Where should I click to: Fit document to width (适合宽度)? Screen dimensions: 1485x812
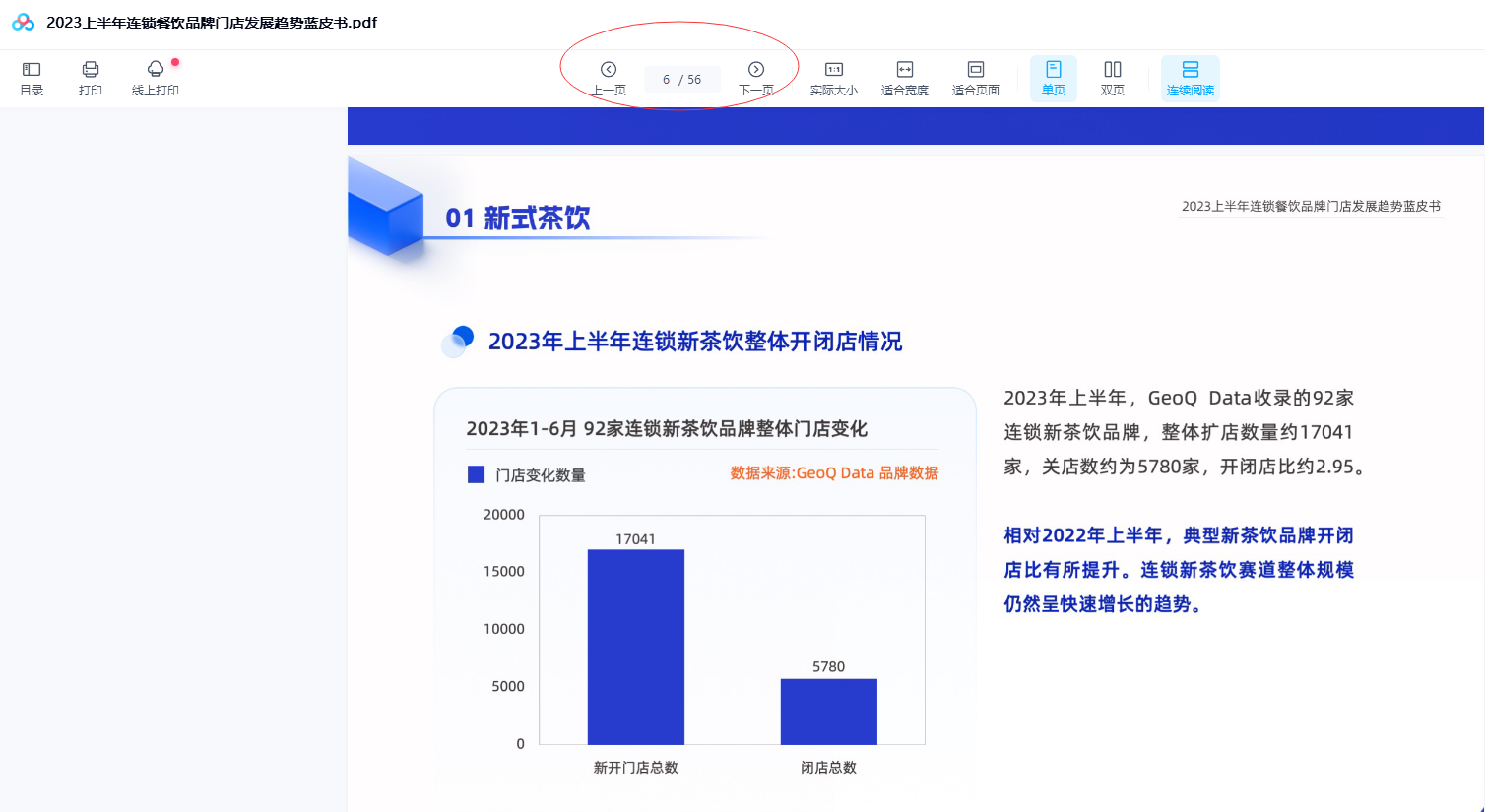point(905,78)
